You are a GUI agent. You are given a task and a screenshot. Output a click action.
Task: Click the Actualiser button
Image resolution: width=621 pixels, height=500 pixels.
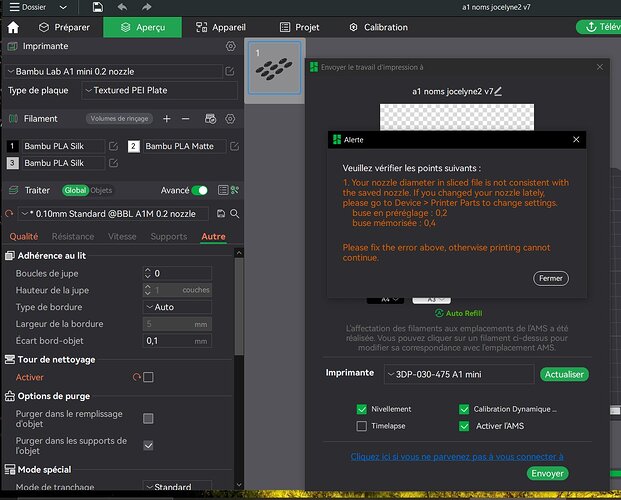564,374
